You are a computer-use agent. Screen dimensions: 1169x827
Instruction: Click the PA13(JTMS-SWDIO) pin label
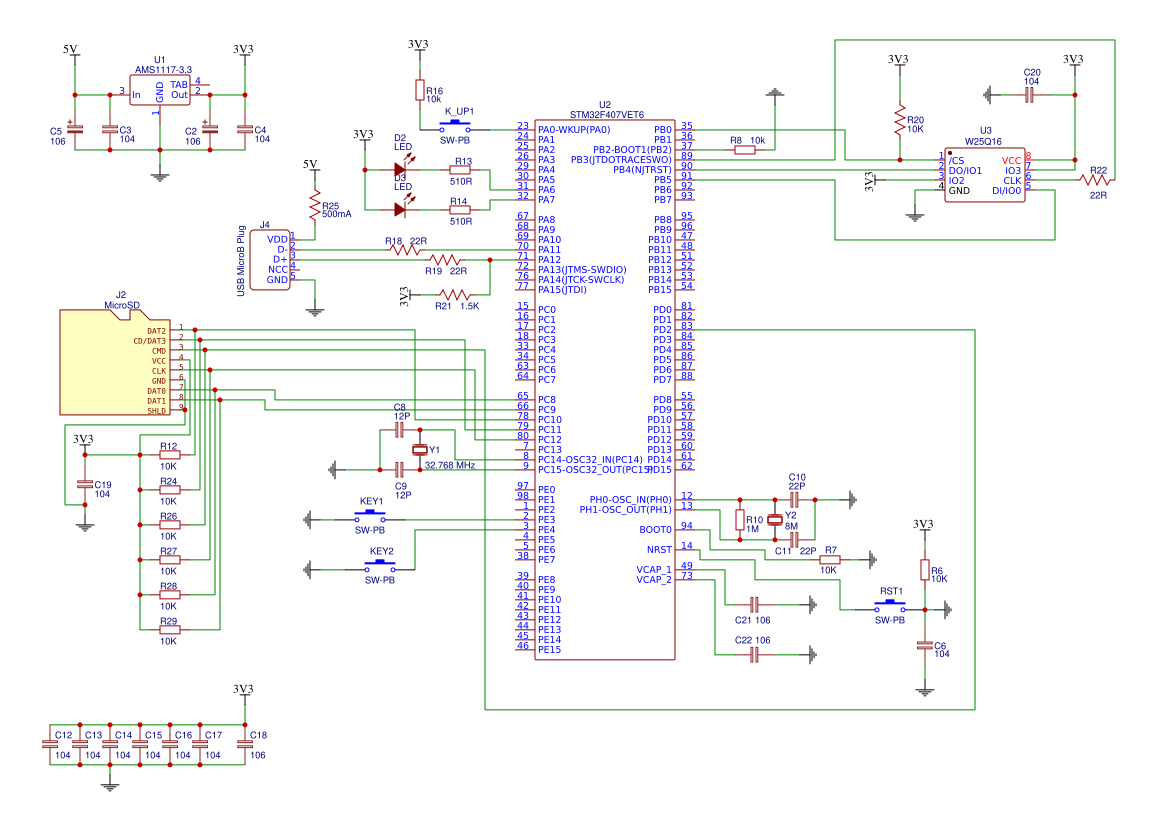(582, 270)
